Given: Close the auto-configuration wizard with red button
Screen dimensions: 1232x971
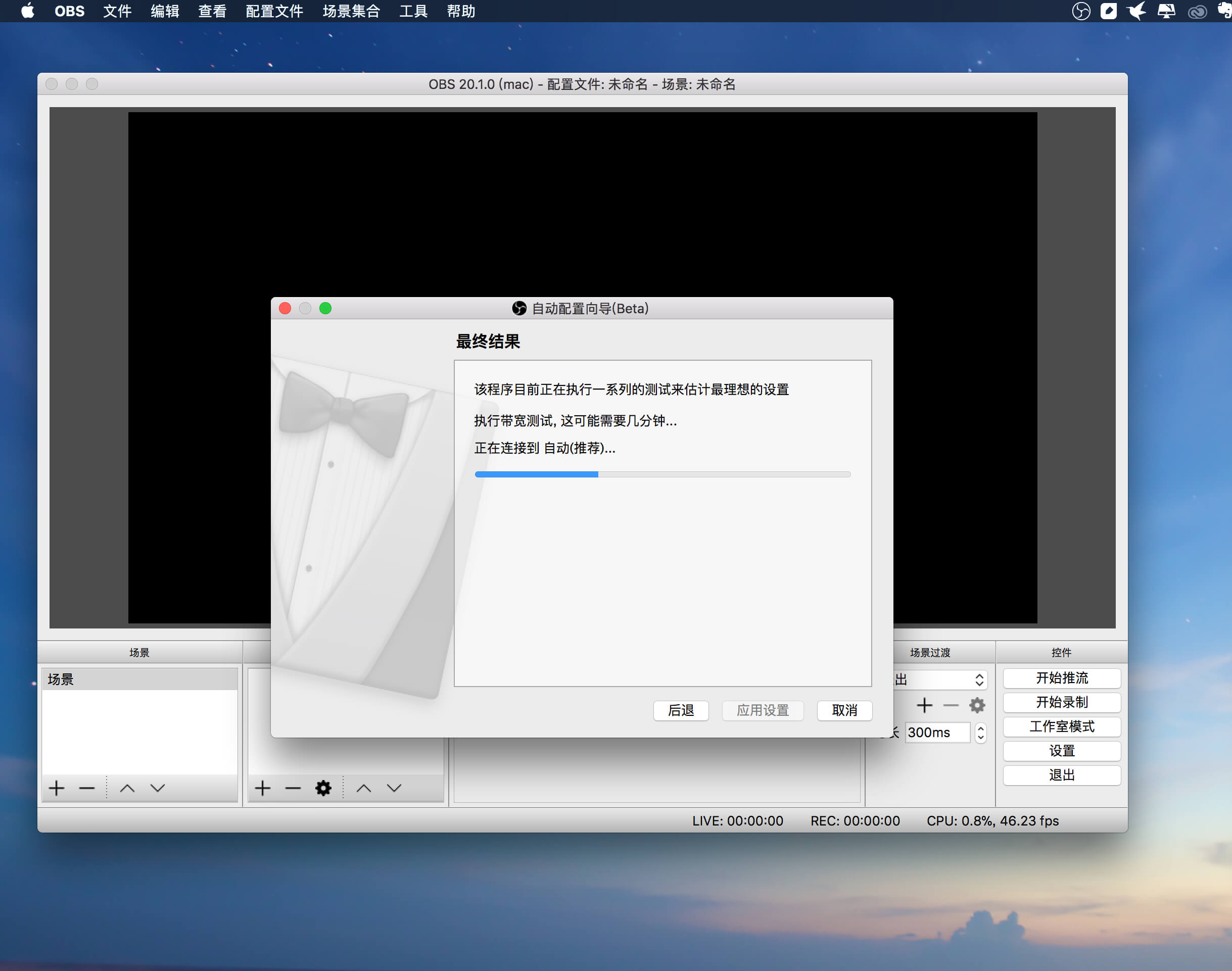Looking at the screenshot, I should tap(285, 308).
